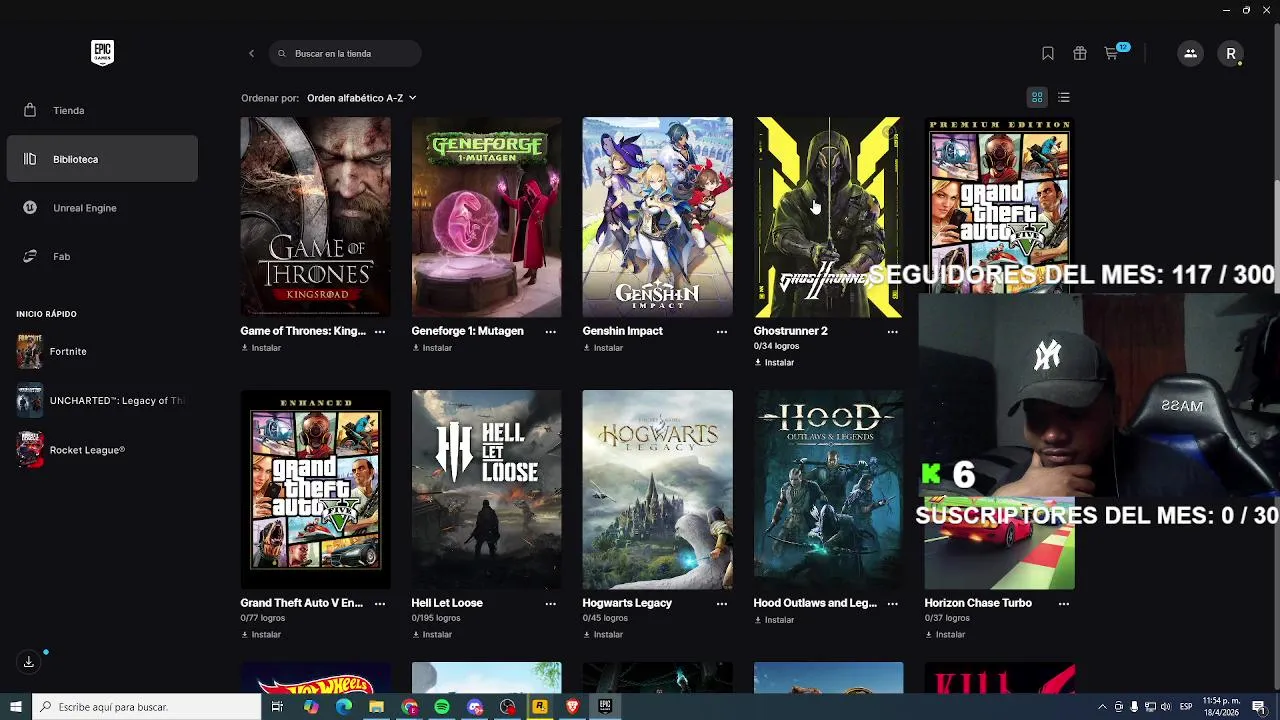Viewport: 1280px width, 720px height.
Task: Open Rockstar Games Launcher from taskbar
Action: (540, 707)
